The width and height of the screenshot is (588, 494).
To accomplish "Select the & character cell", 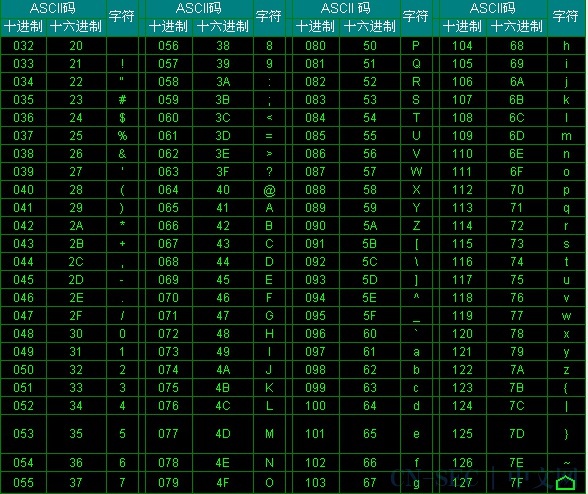I will tap(122, 154).
